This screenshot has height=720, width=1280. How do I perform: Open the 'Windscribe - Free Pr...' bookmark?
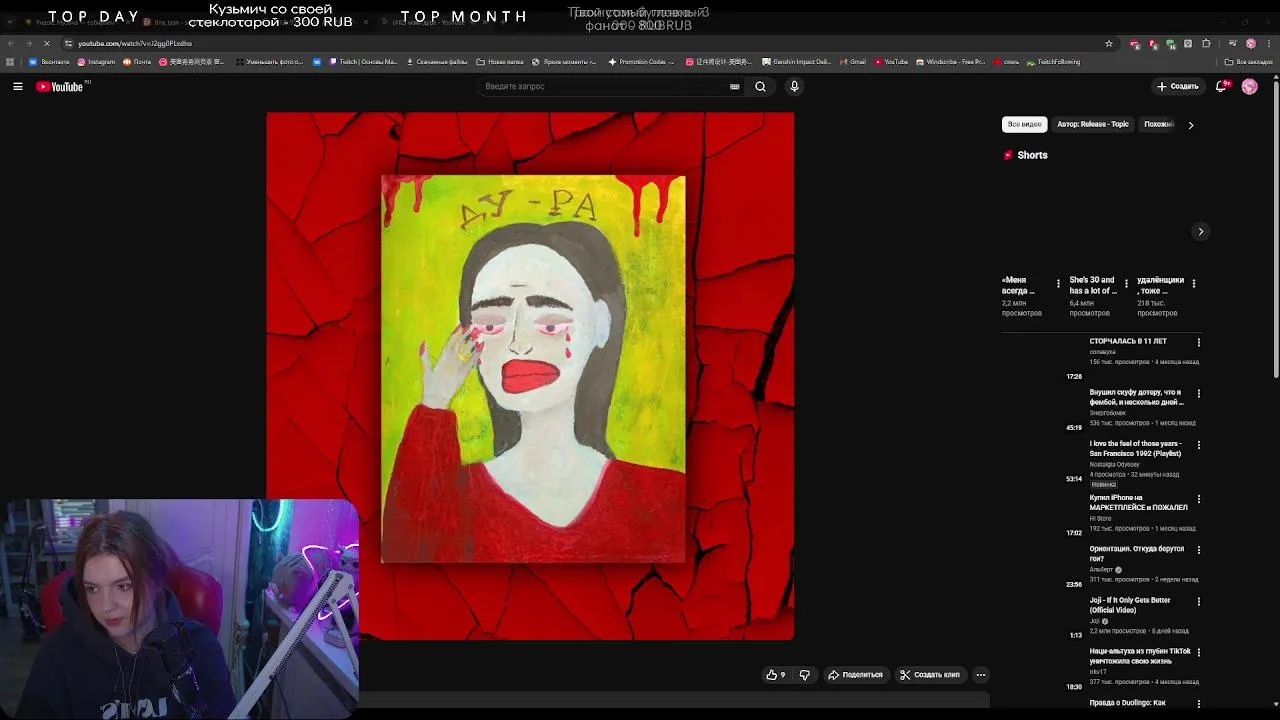[951, 62]
